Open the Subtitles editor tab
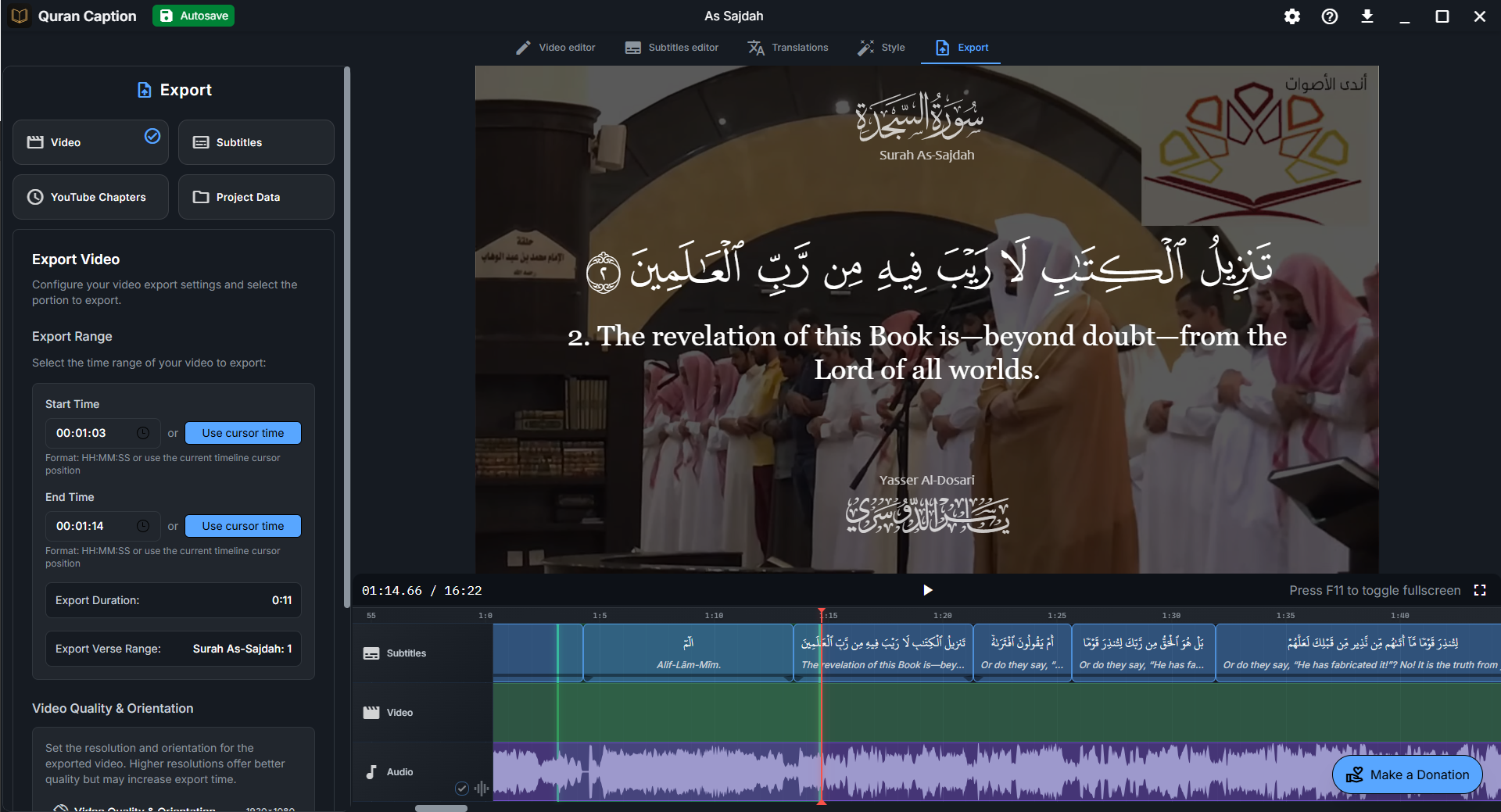 [x=672, y=48]
